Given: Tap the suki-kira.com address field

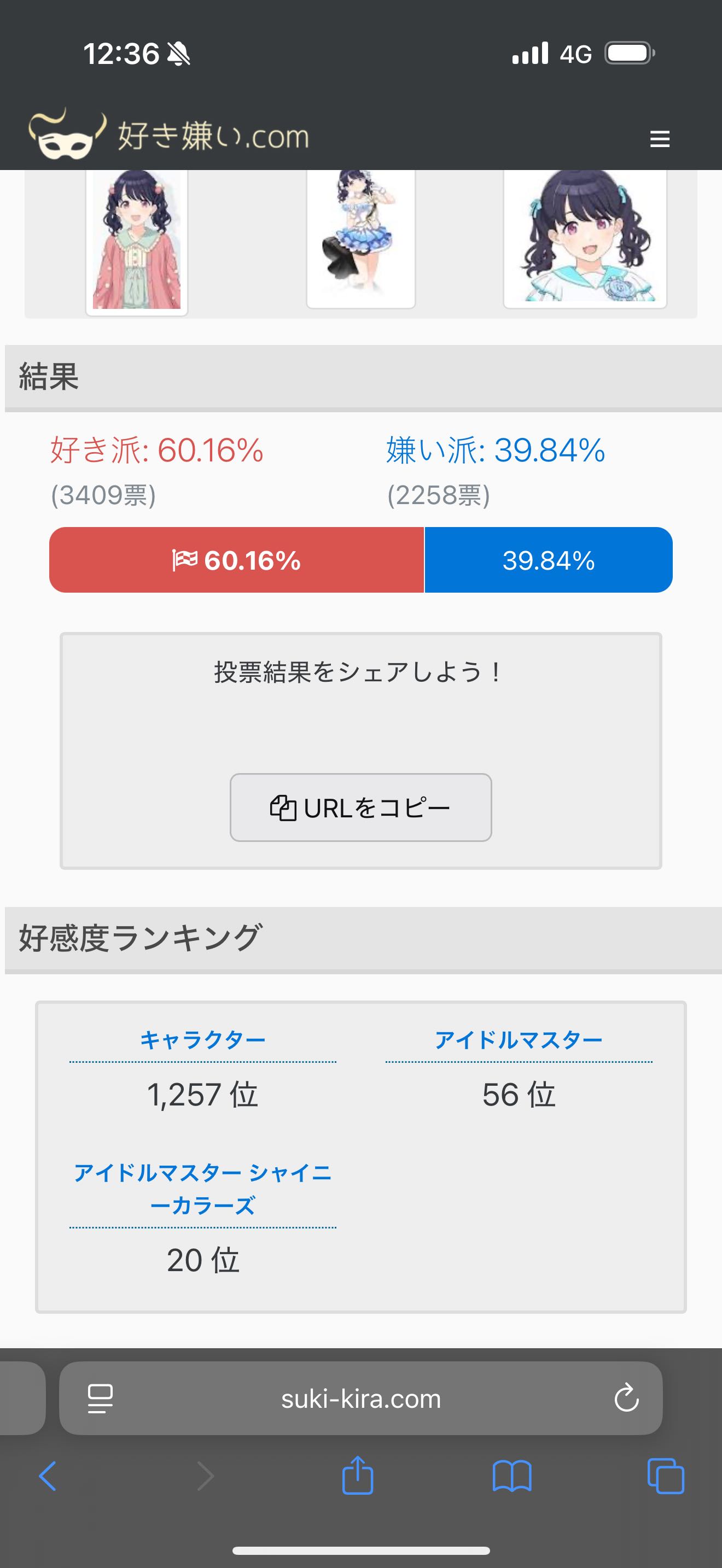Looking at the screenshot, I should click(x=360, y=1399).
